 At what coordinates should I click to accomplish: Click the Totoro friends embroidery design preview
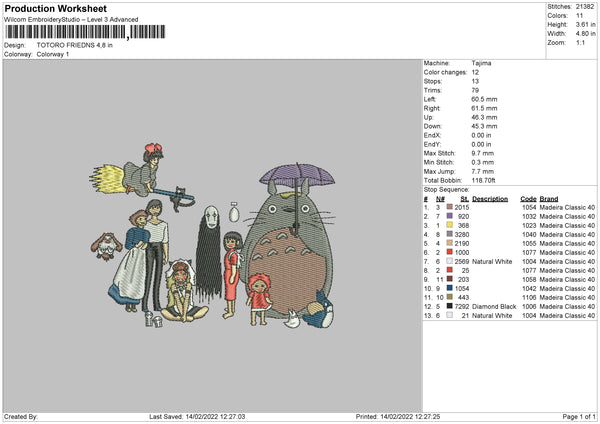point(213,235)
